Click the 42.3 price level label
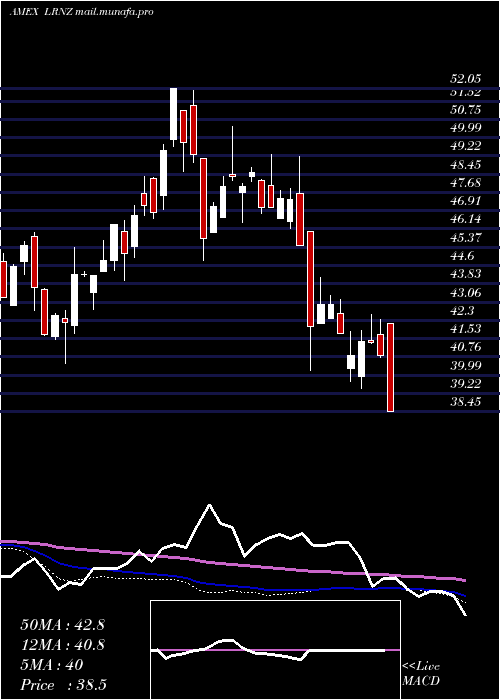 [462, 311]
